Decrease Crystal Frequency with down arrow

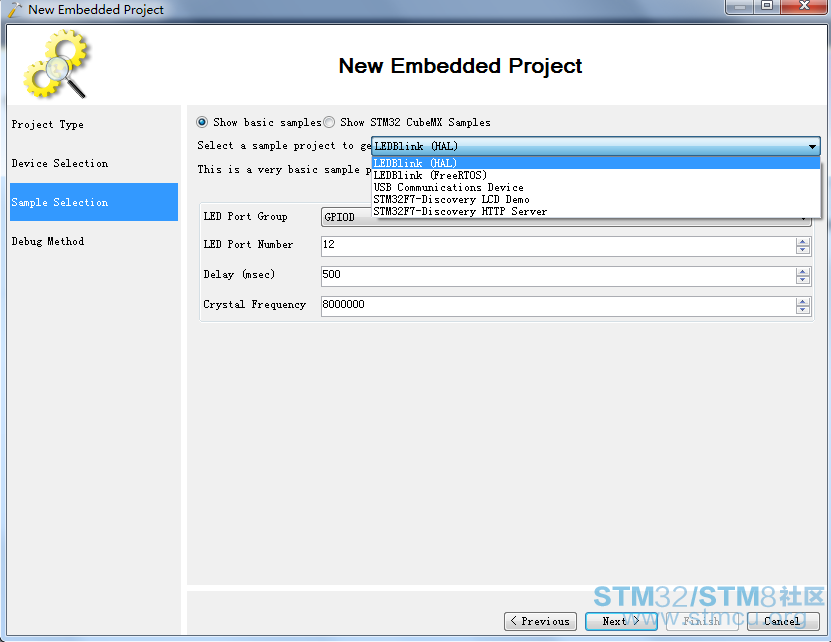pos(803,311)
